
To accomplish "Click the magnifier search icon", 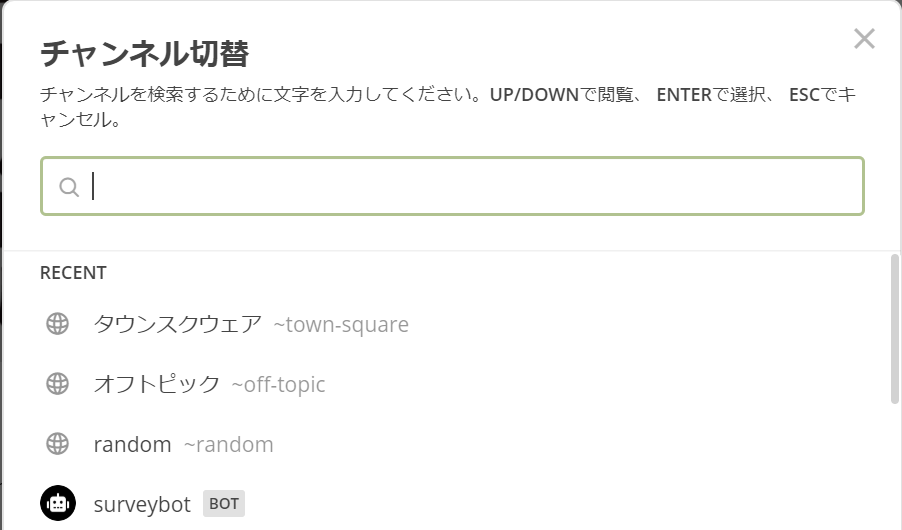I will click(x=69, y=187).
